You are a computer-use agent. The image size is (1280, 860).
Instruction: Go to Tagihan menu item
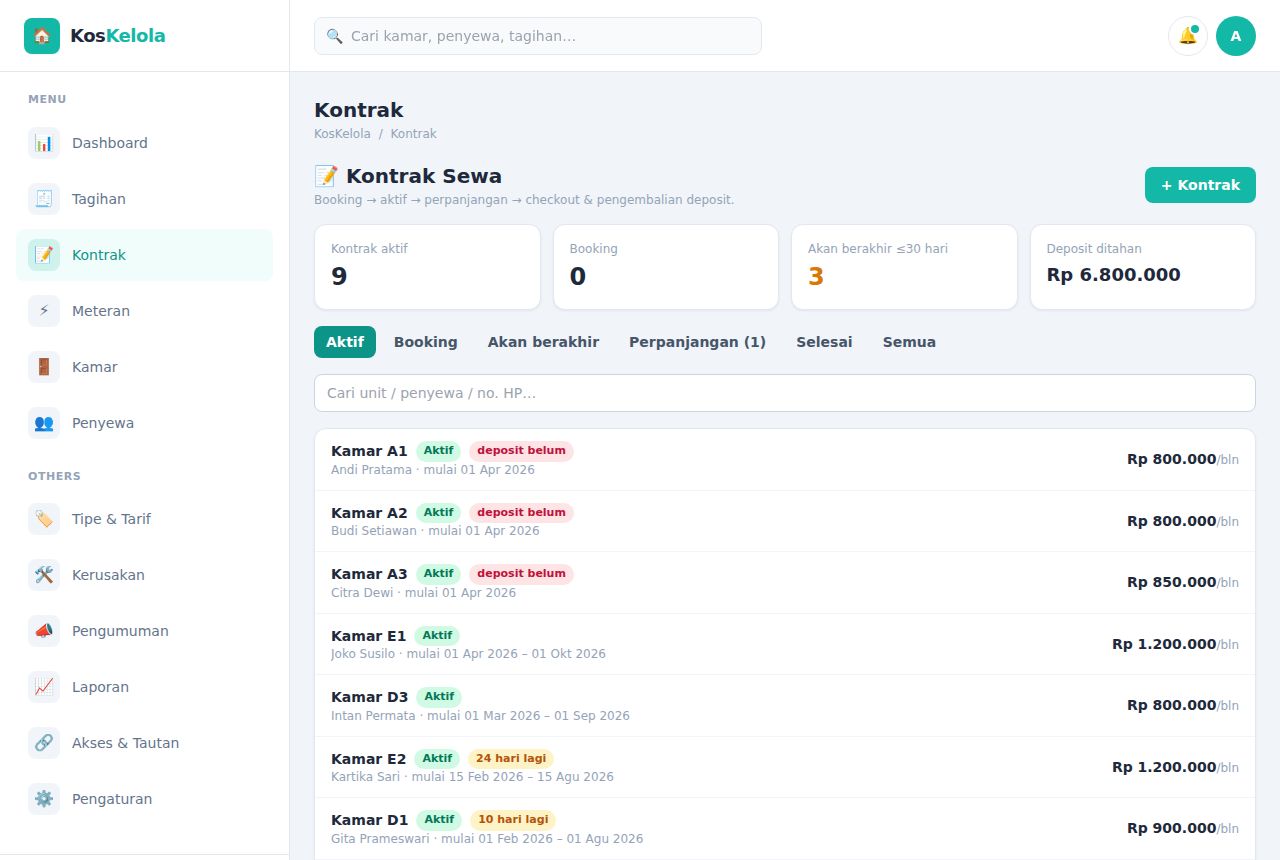coord(144,199)
